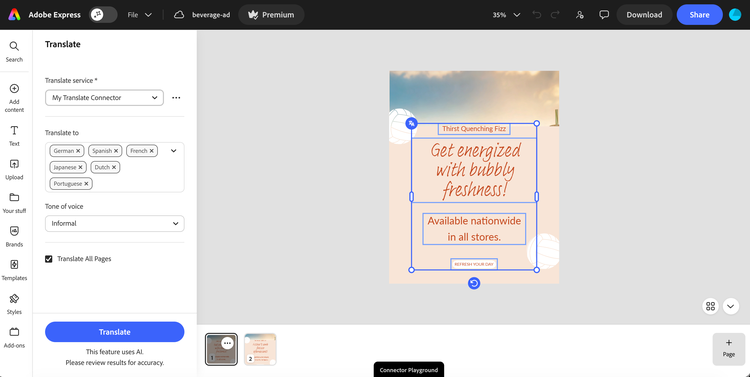The height and width of the screenshot is (377, 750).
Task: Click the Redo arrow
Action: click(x=555, y=15)
